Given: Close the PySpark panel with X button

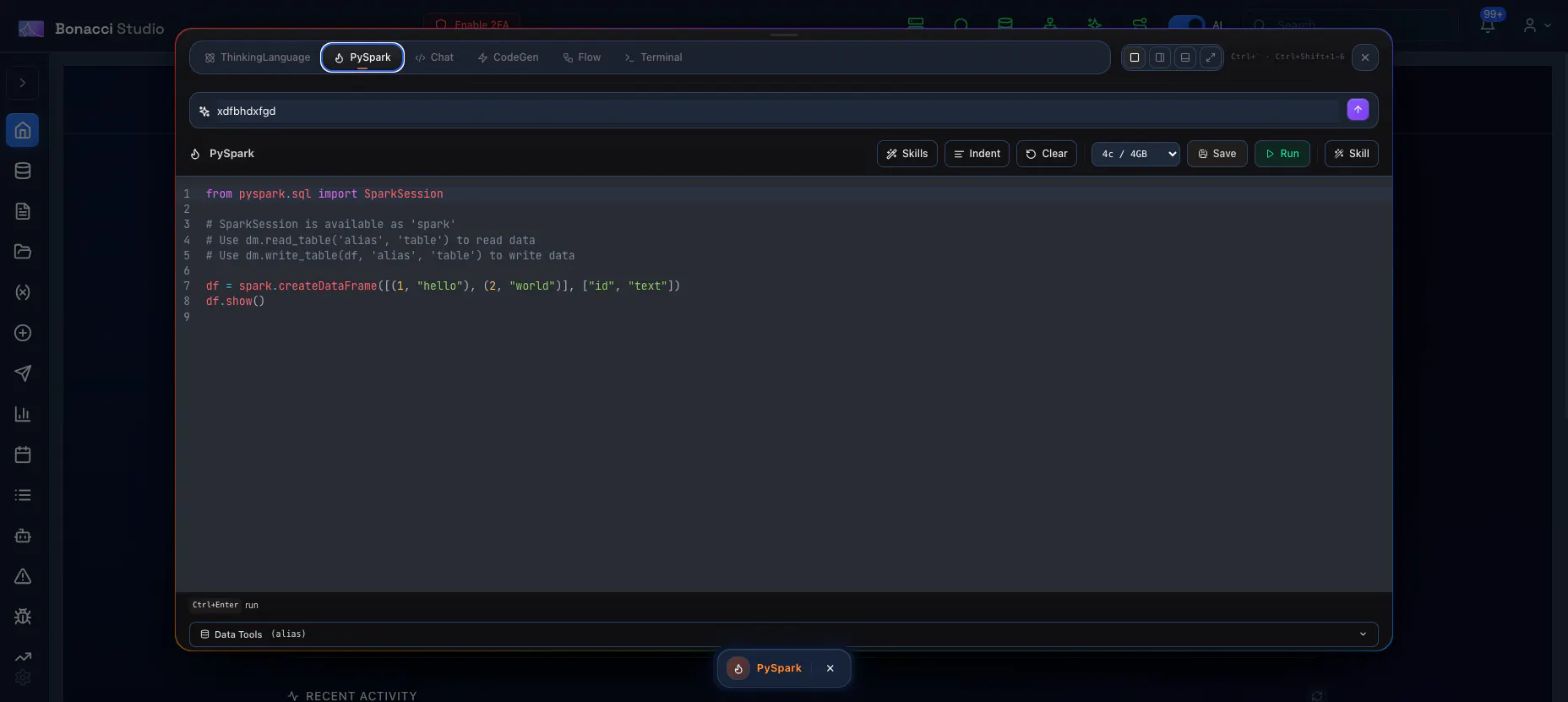Looking at the screenshot, I should coord(1365,57).
